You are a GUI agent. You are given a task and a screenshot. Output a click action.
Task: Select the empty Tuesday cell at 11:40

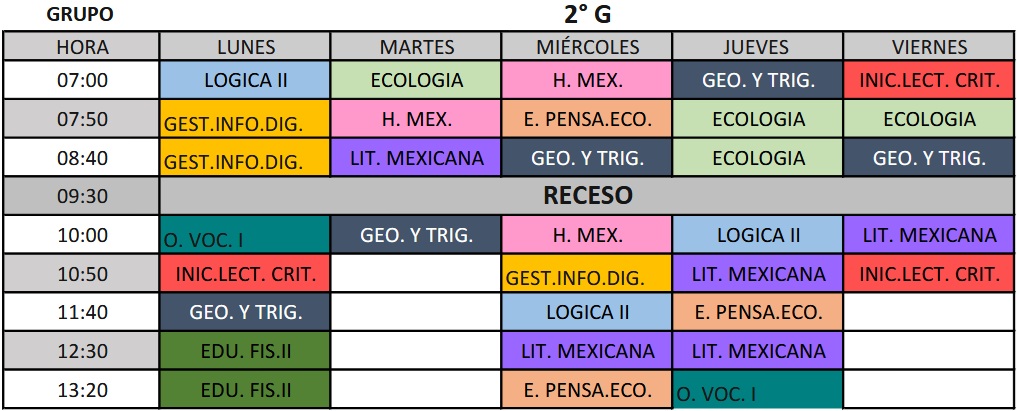(416, 312)
